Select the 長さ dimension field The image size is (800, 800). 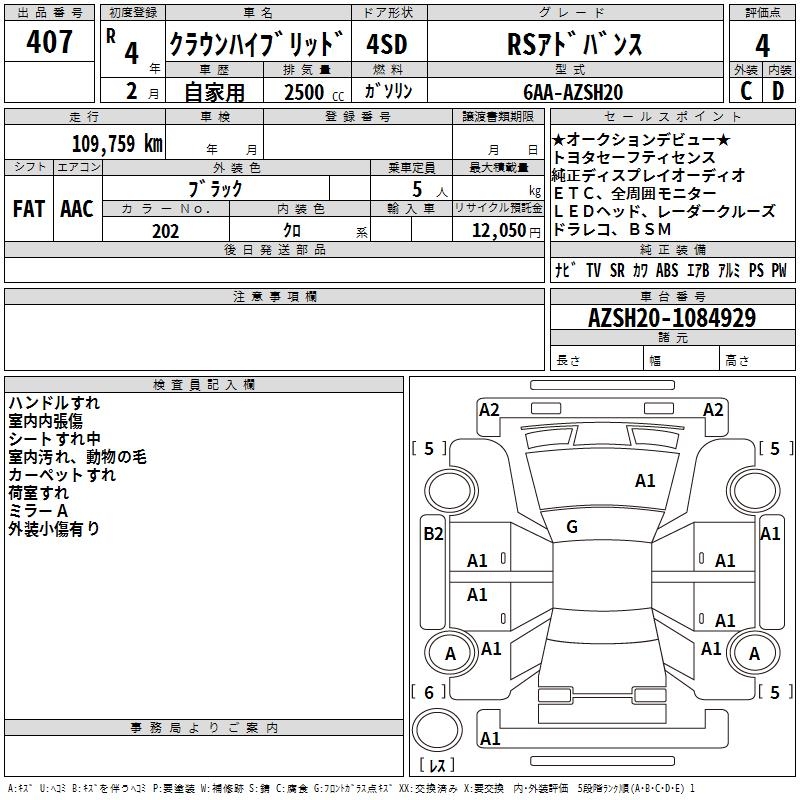(x=596, y=360)
